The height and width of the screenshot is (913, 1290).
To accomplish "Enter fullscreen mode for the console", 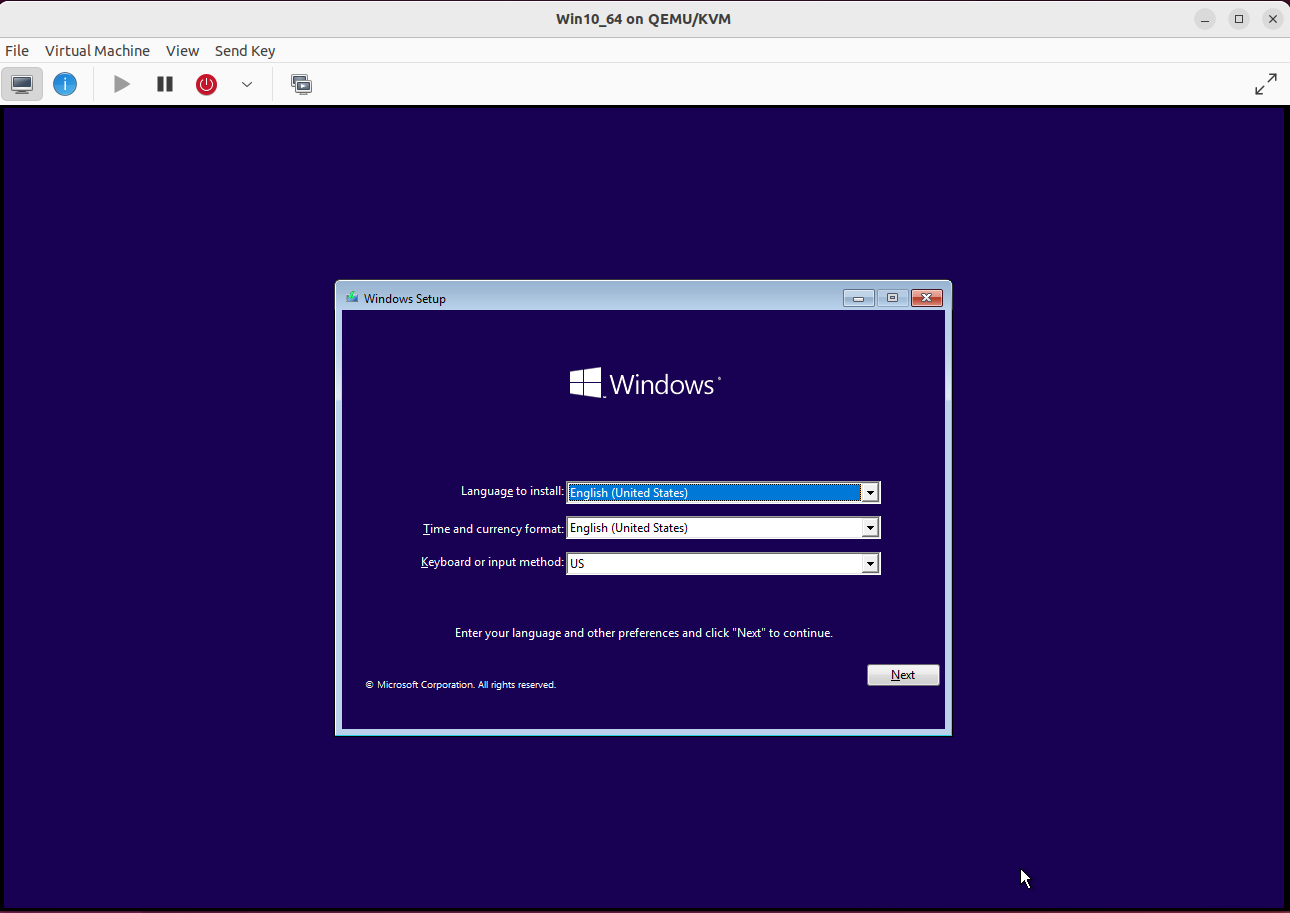I will 1265,84.
